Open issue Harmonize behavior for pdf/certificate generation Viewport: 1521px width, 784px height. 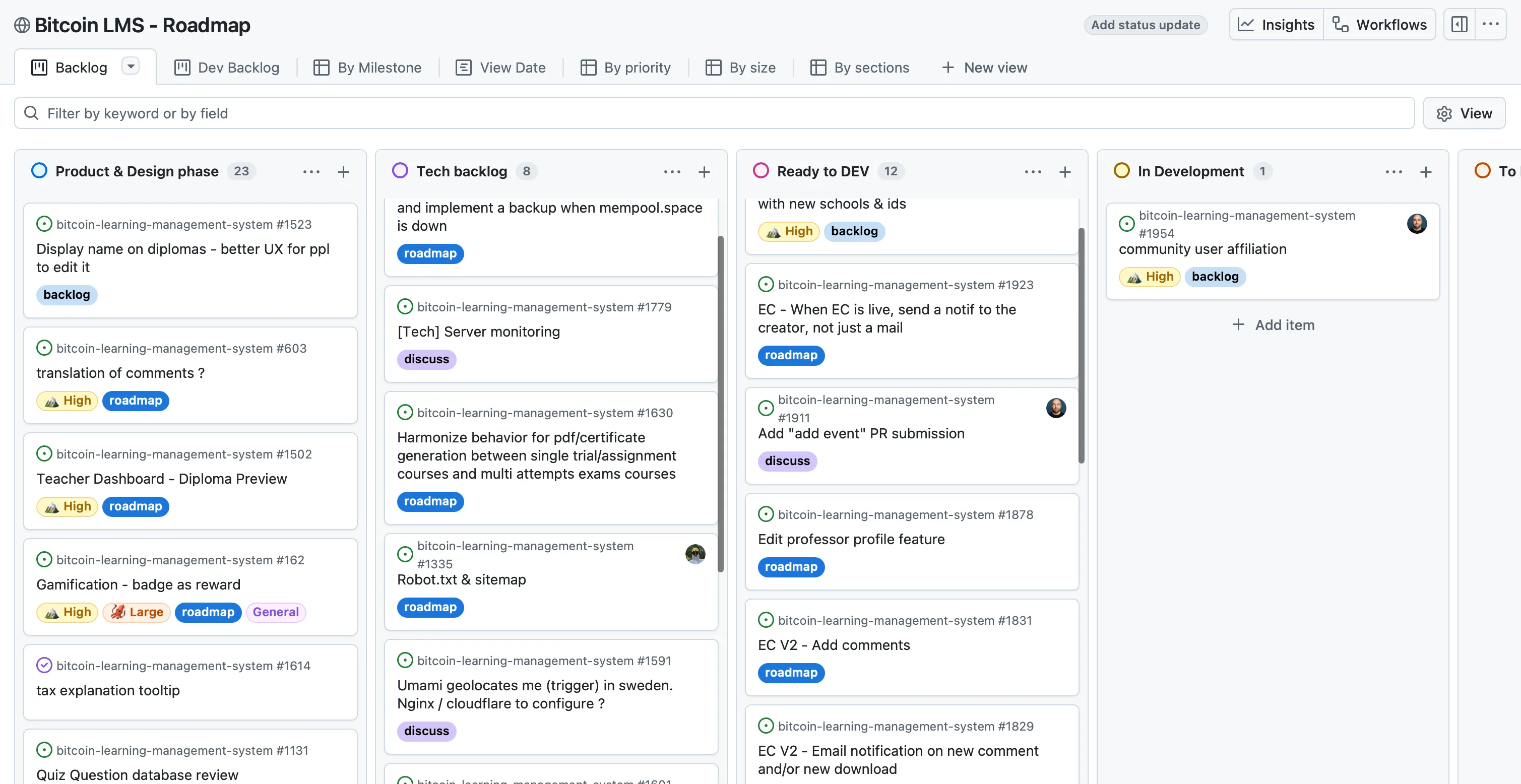tap(536, 455)
